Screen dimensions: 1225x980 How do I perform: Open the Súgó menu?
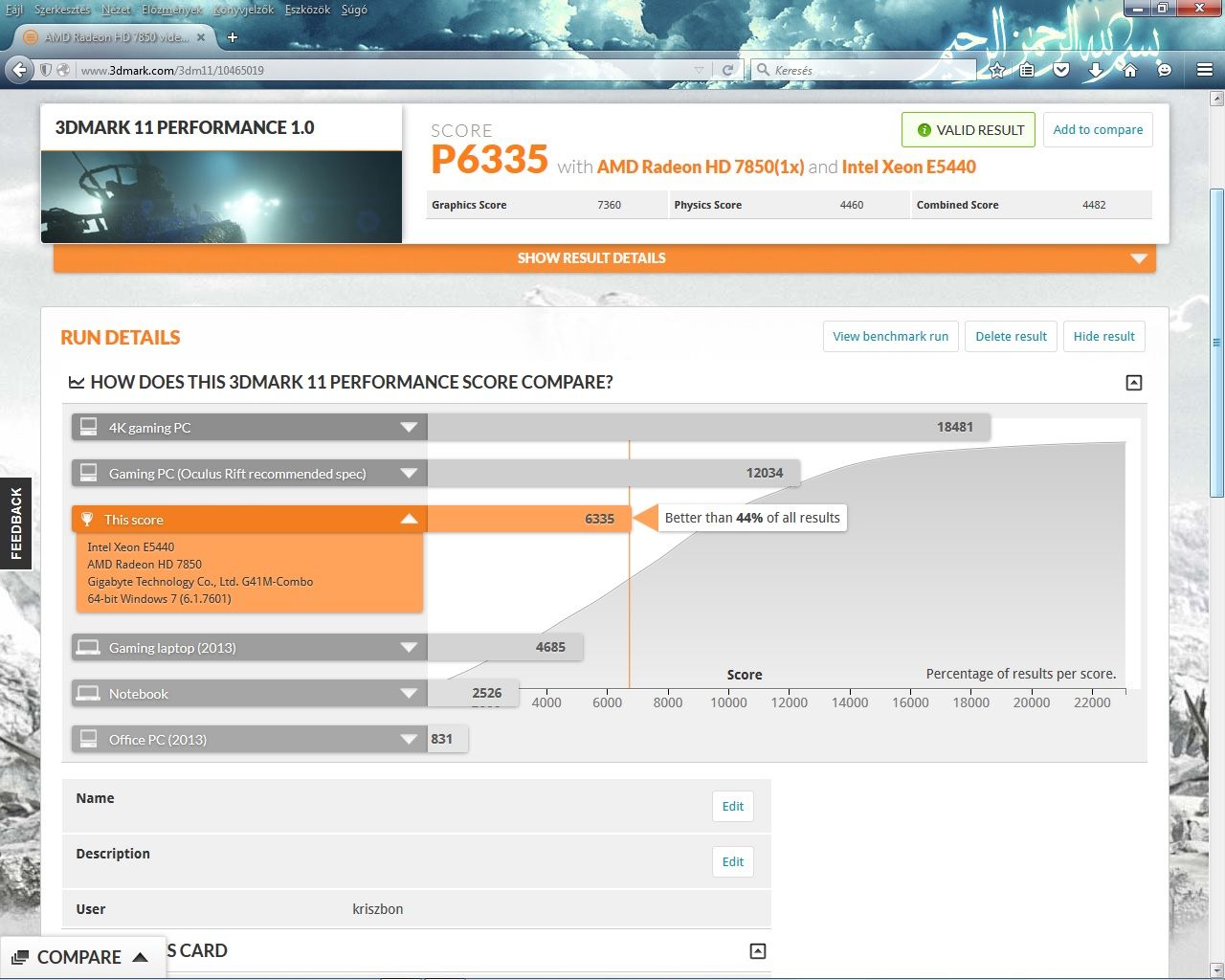pos(354,10)
